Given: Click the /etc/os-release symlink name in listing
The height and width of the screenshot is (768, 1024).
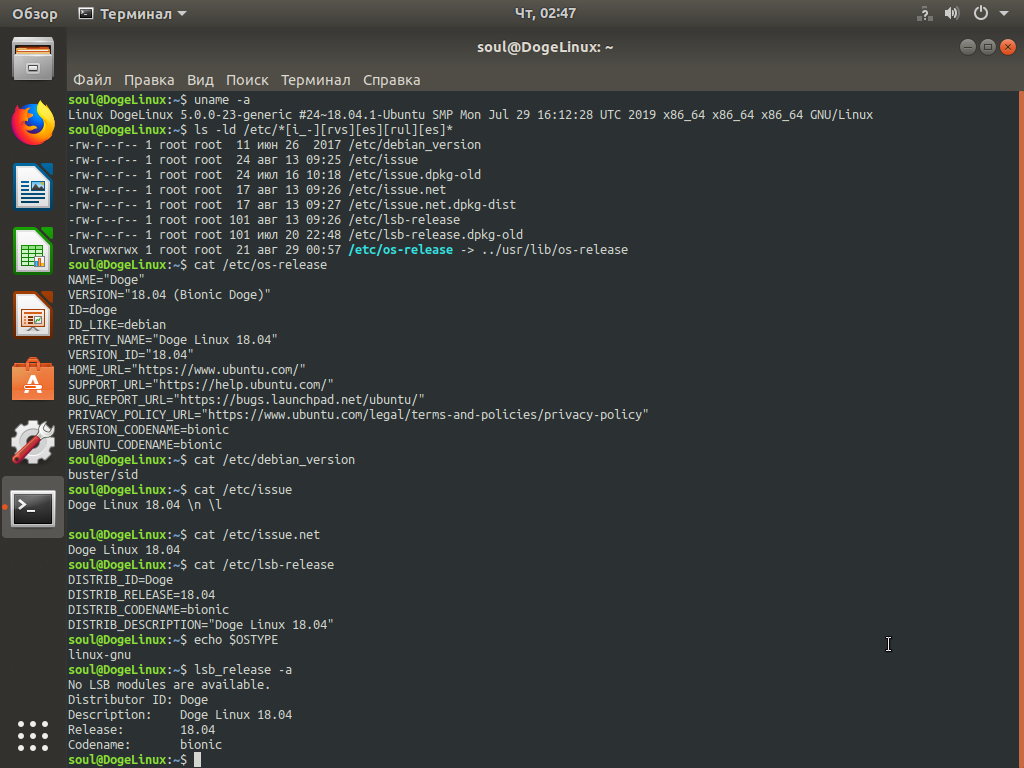Looking at the screenshot, I should (400, 249).
